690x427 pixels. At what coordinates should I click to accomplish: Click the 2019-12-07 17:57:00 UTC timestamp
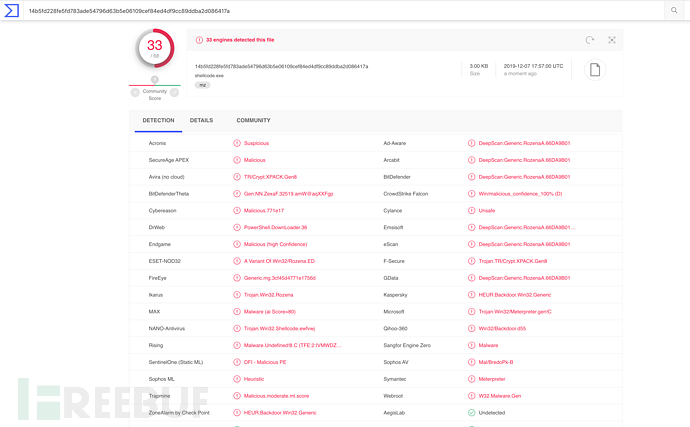tap(533, 66)
